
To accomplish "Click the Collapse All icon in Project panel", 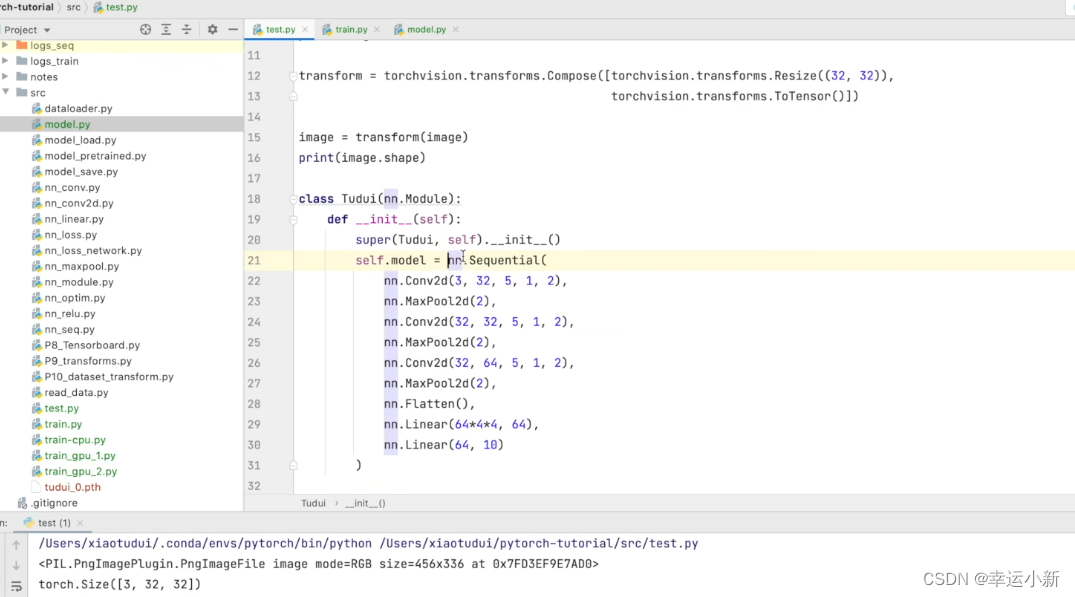I will click(187, 30).
